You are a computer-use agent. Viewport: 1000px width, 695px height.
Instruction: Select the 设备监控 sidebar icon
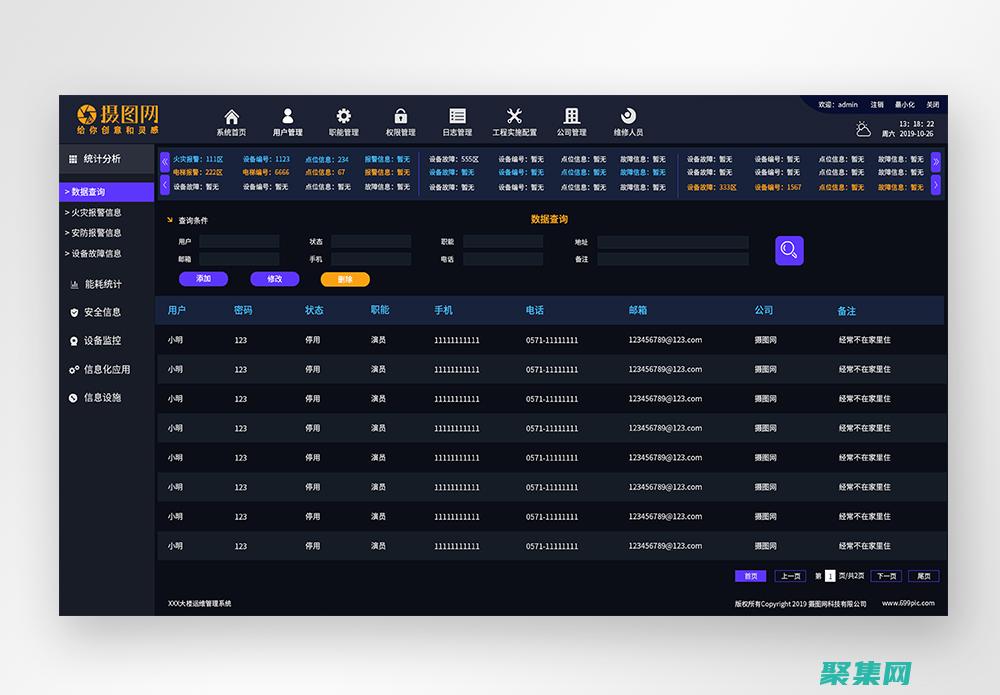point(75,340)
